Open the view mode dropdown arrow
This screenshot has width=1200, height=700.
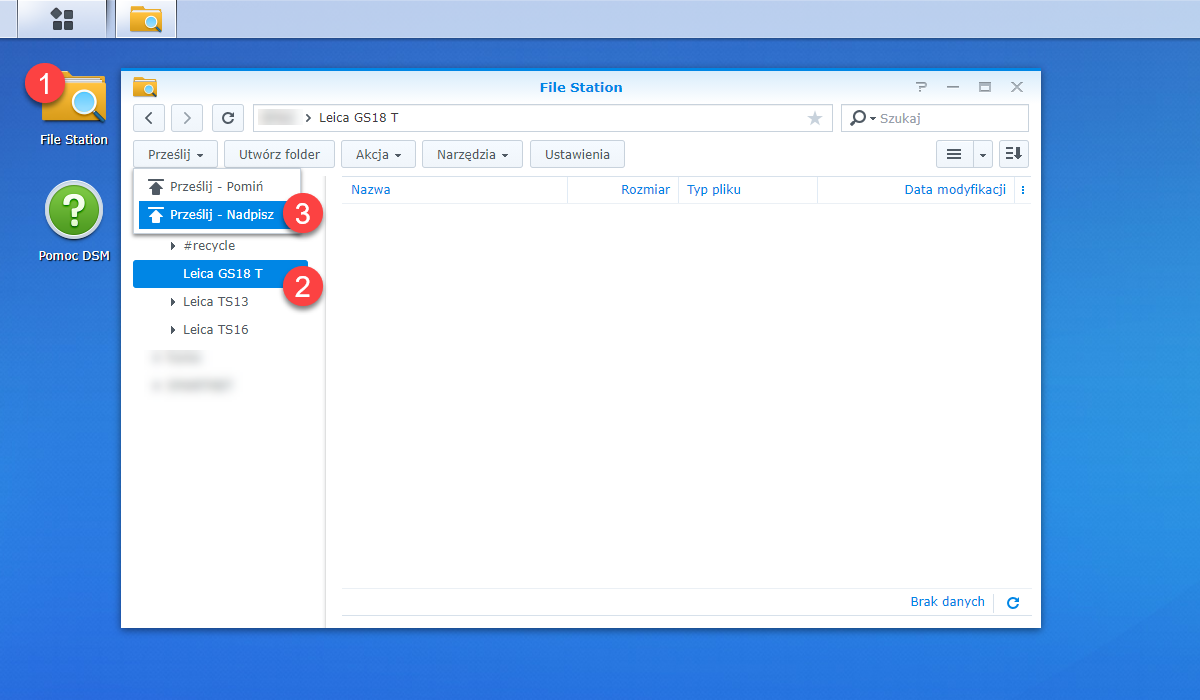point(983,154)
